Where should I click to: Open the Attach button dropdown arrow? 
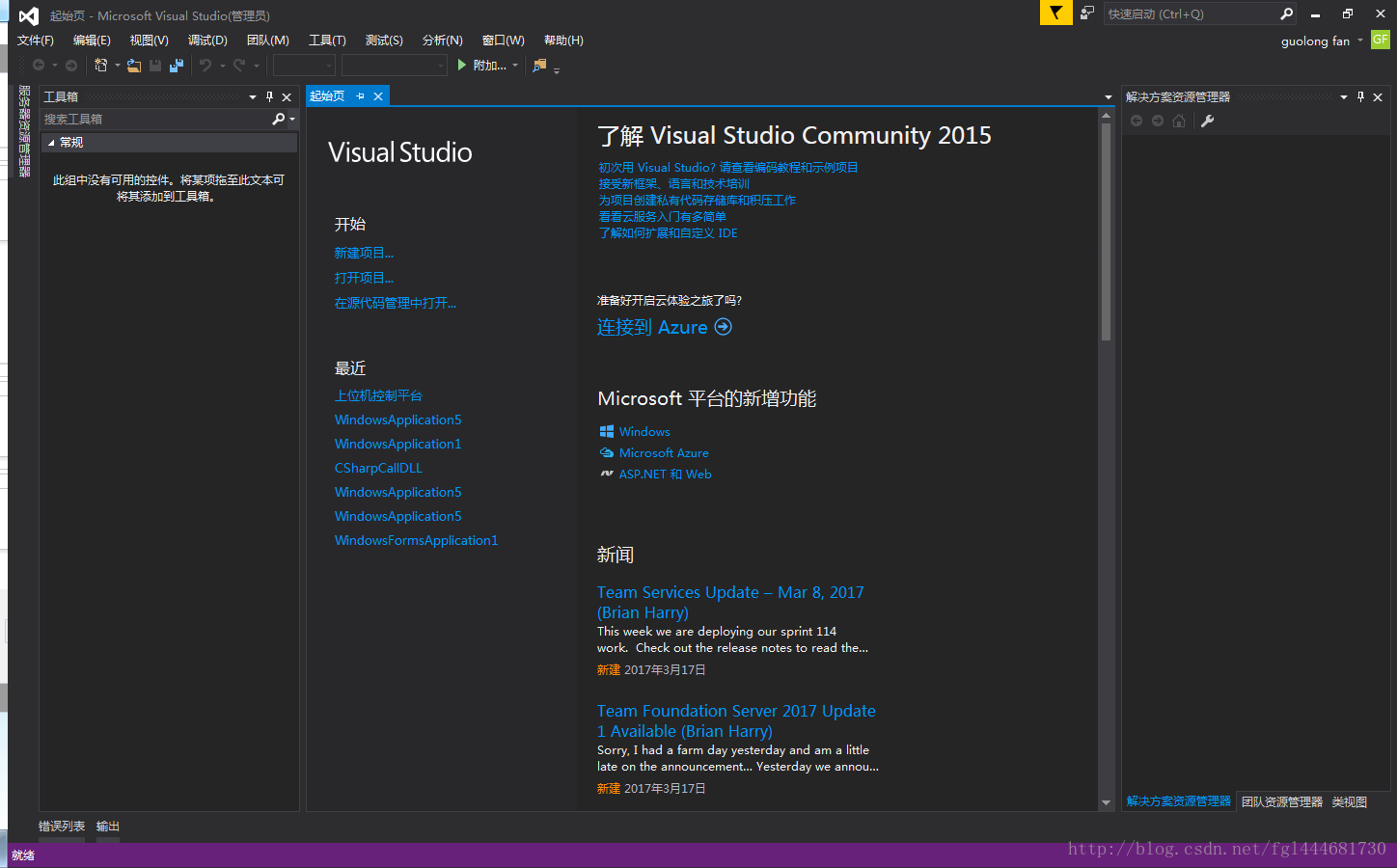[x=515, y=66]
